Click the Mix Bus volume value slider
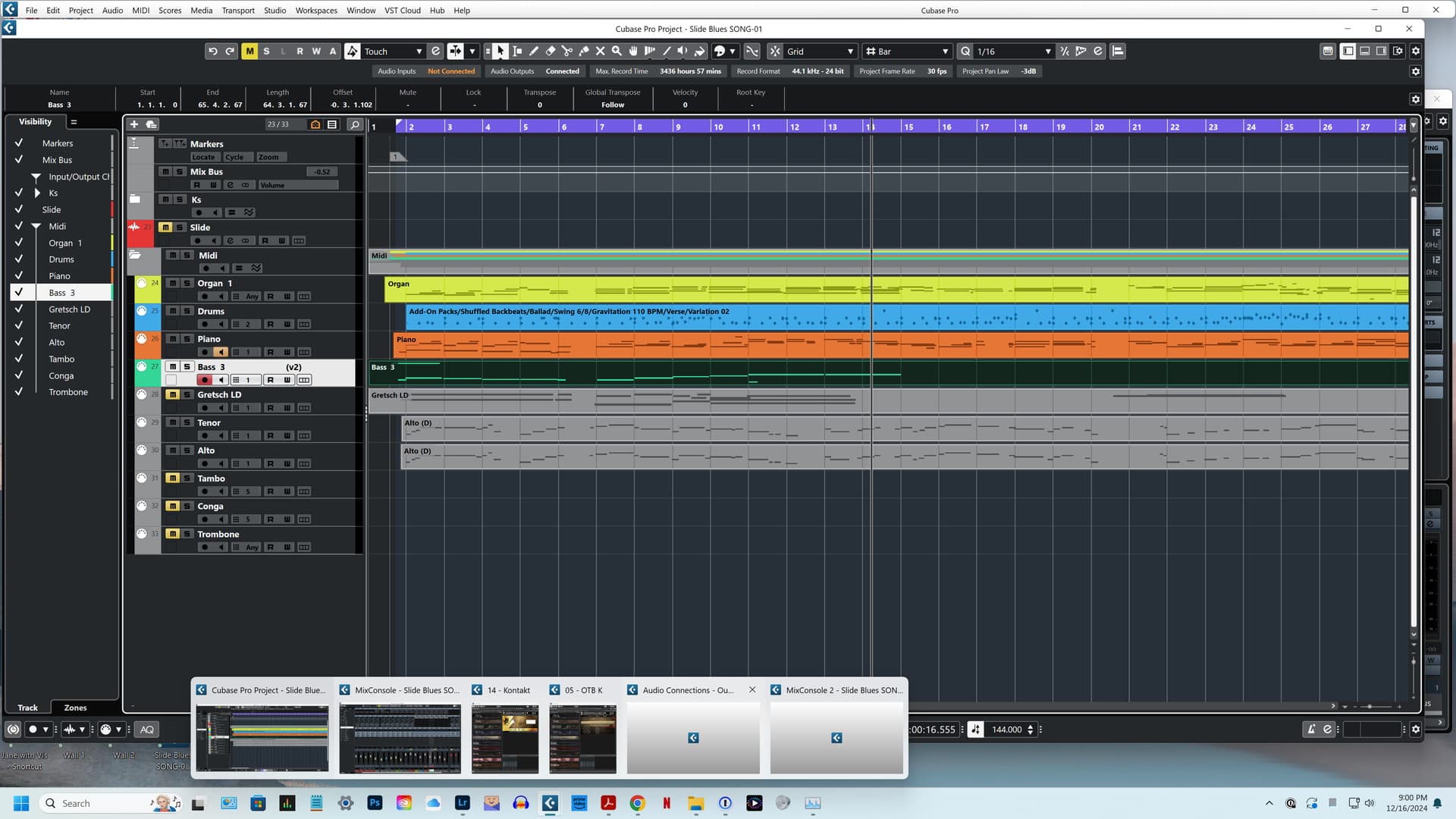Viewport: 1456px width, 819px height. [322, 171]
